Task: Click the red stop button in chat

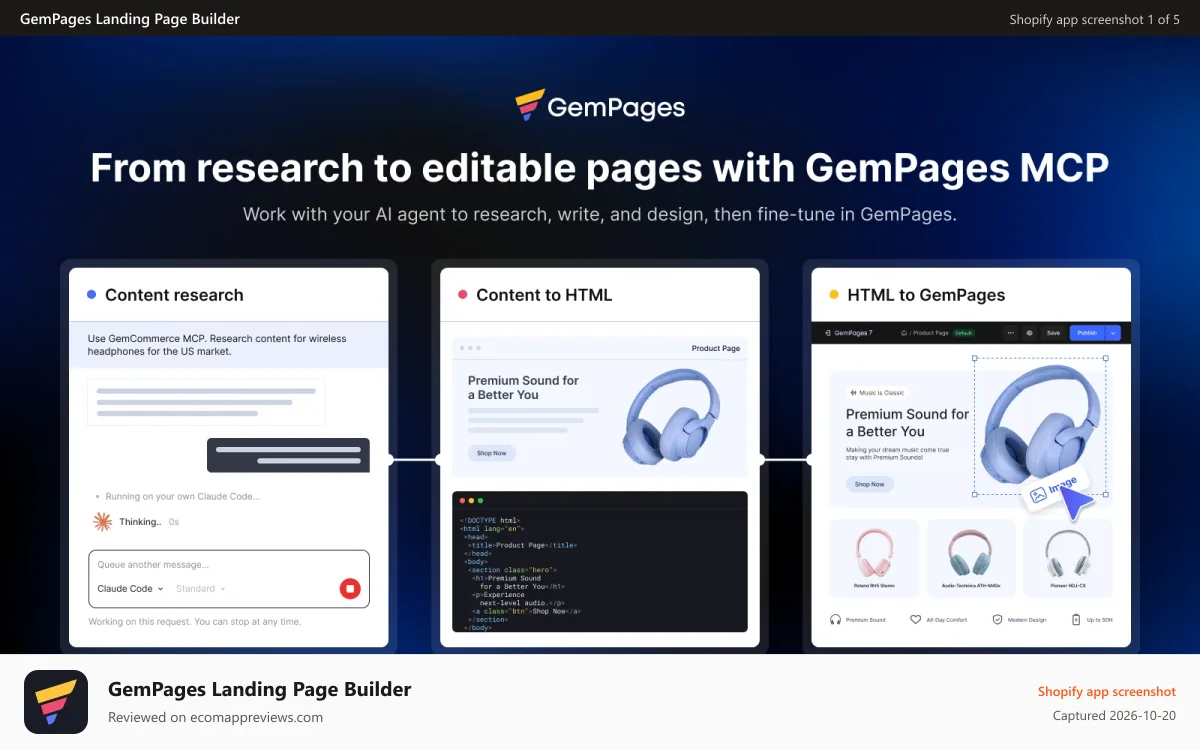Action: pyautogui.click(x=349, y=588)
